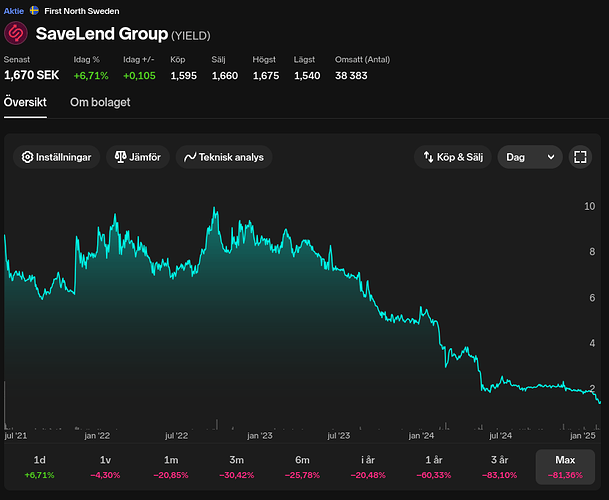Image resolution: width=609 pixels, height=500 pixels.
Task: Select the i år time range
Action: click(368, 467)
